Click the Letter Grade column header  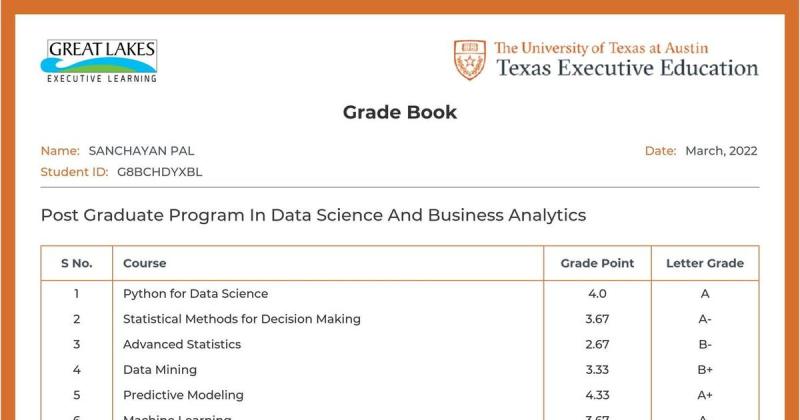705,263
